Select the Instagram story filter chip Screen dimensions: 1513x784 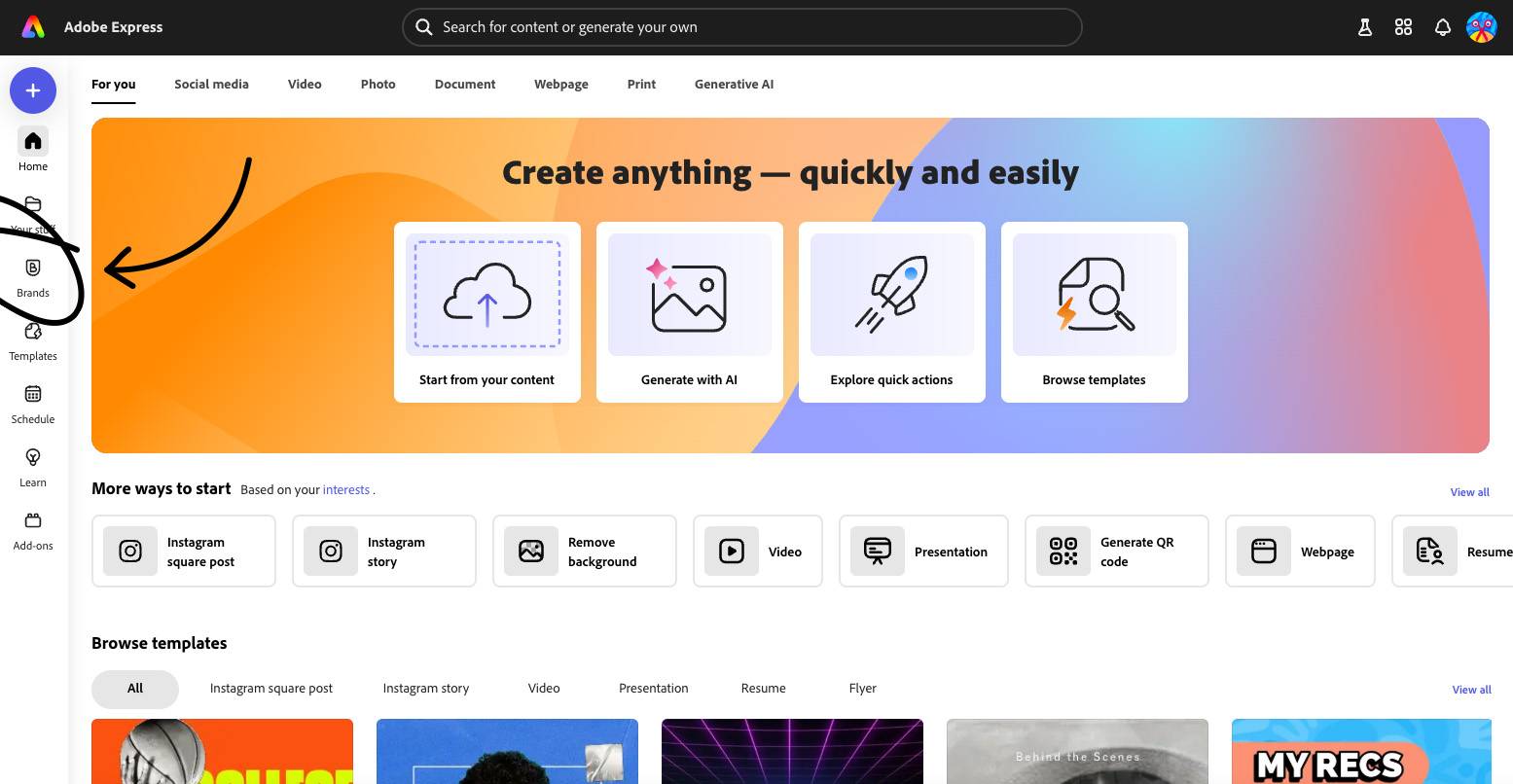(x=425, y=689)
